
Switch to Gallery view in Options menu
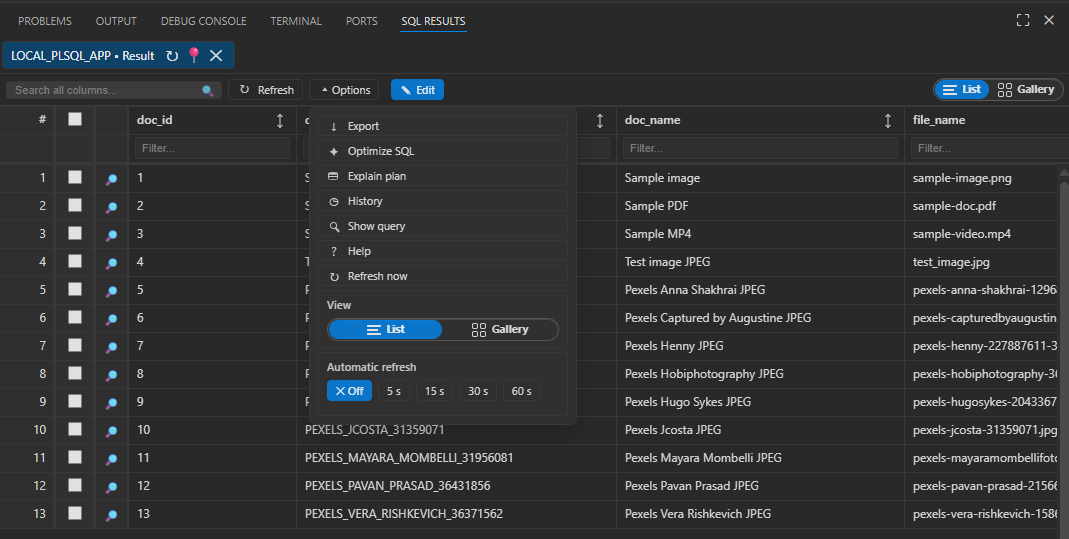(500, 329)
